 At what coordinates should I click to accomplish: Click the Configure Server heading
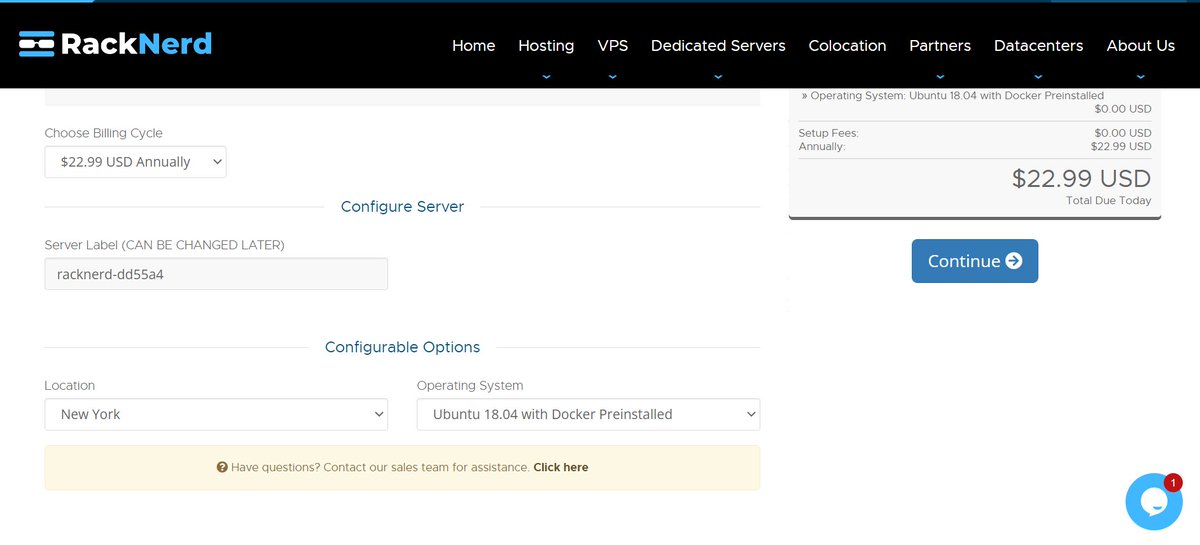click(x=402, y=207)
